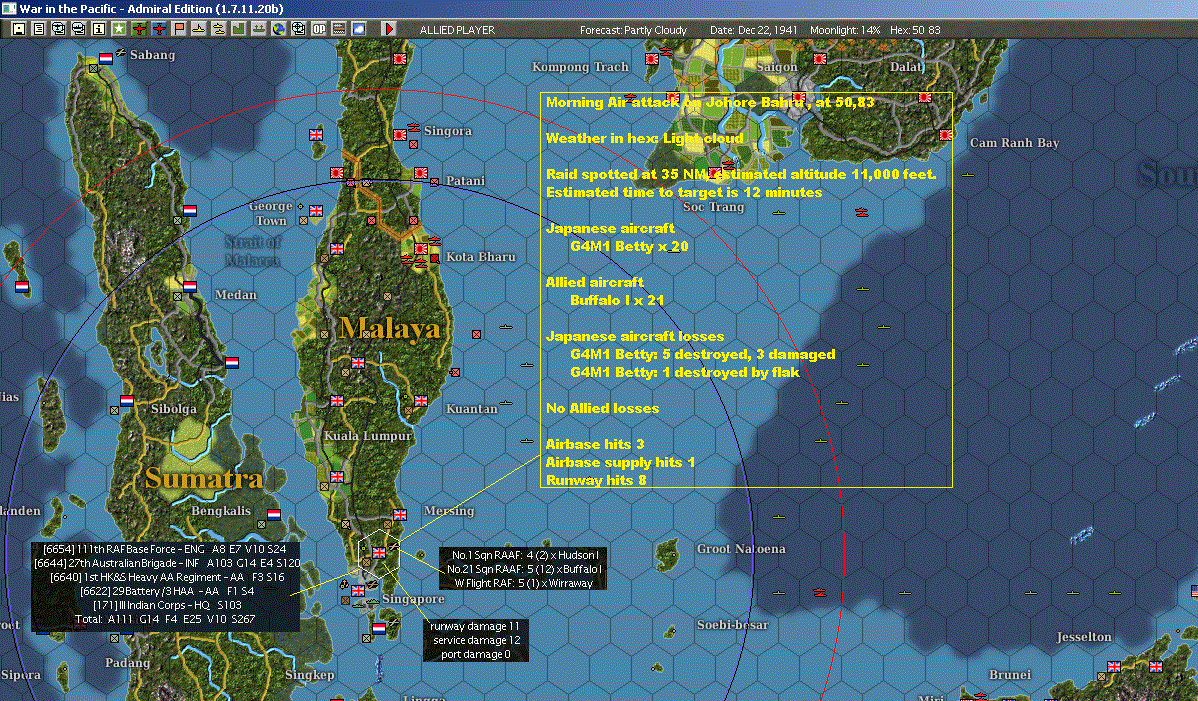
Task: Select the Japanese flag at Singora
Action: point(400,134)
